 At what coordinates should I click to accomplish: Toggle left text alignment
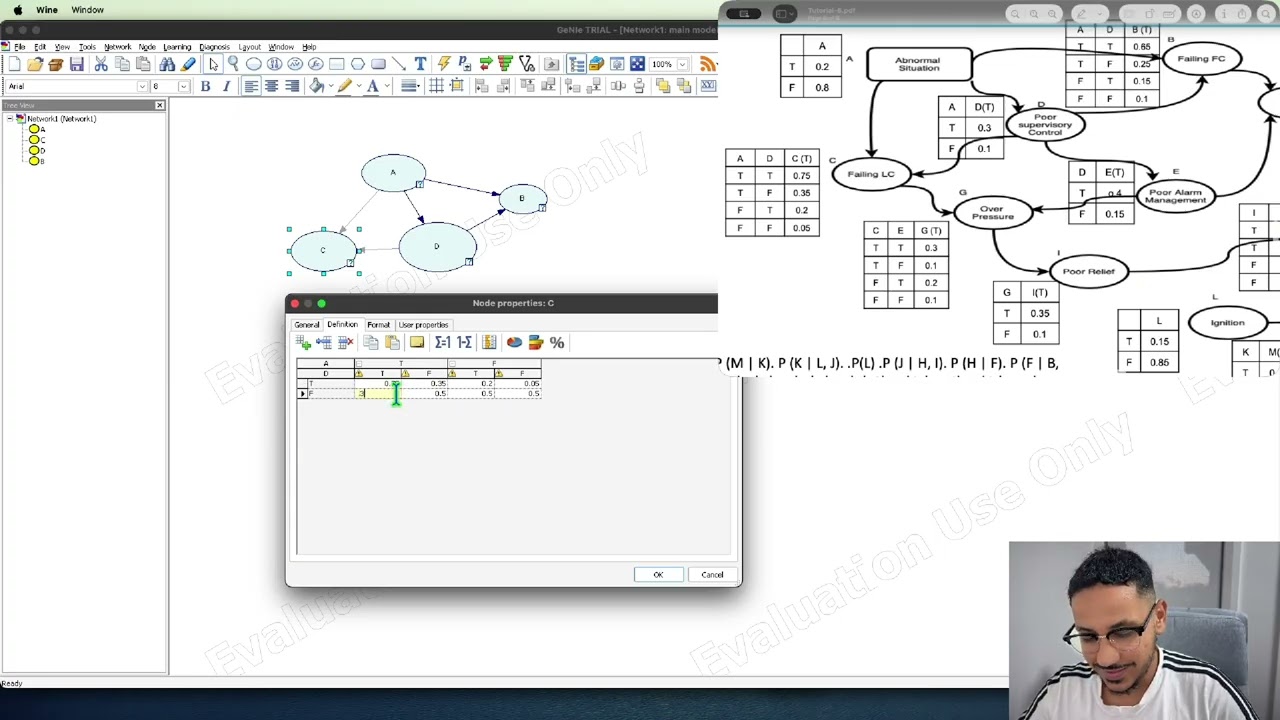(251, 86)
